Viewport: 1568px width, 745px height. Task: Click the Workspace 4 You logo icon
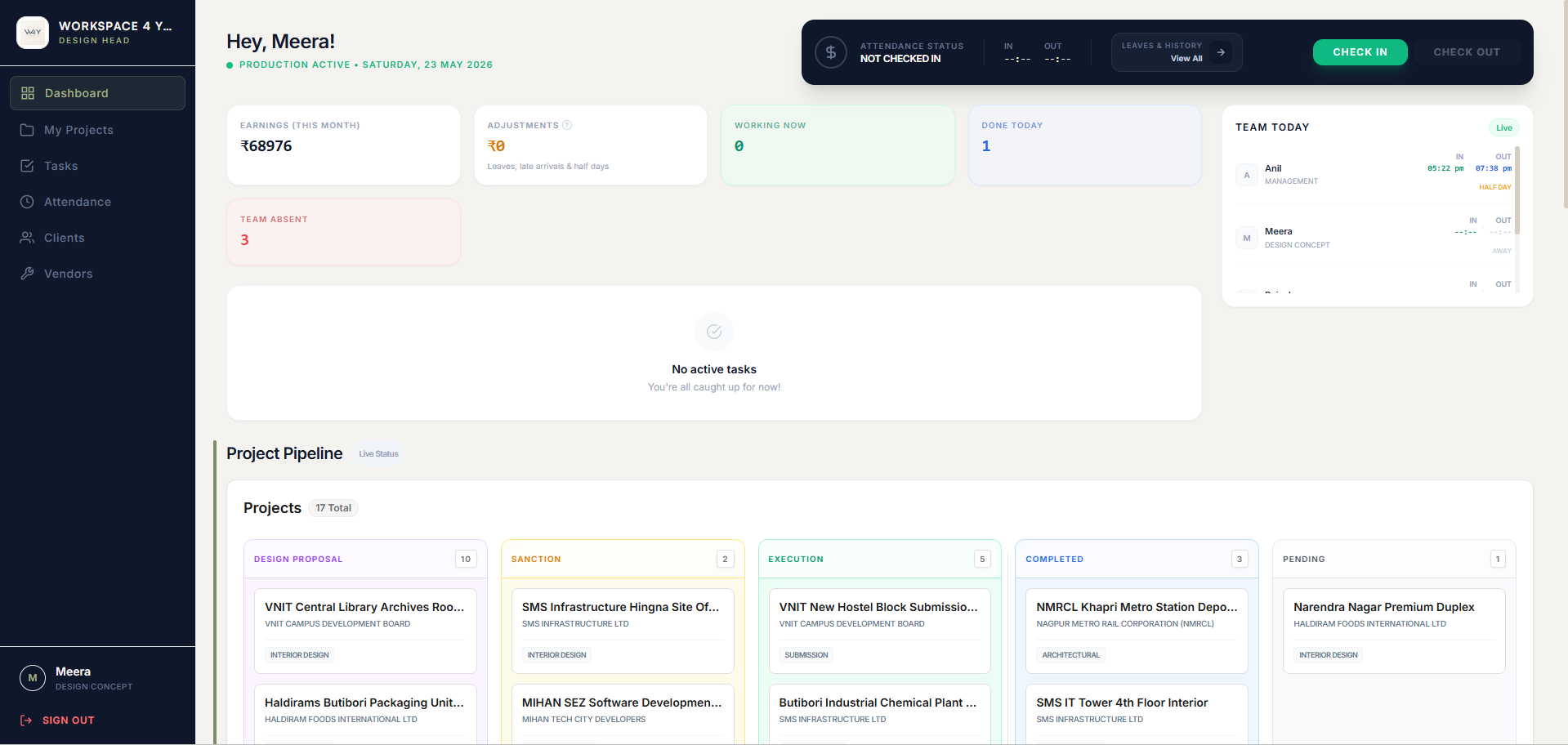33,33
